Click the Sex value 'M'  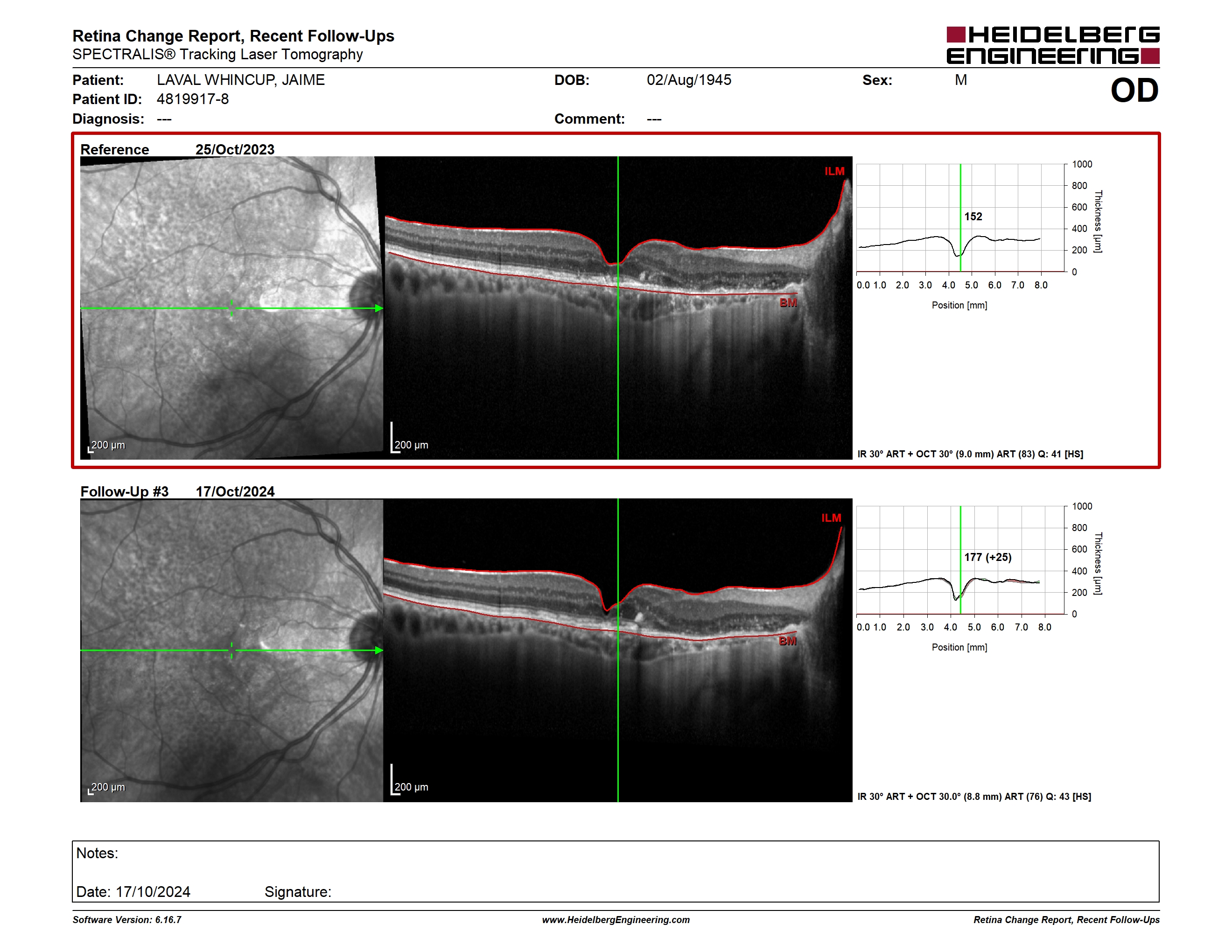961,80
